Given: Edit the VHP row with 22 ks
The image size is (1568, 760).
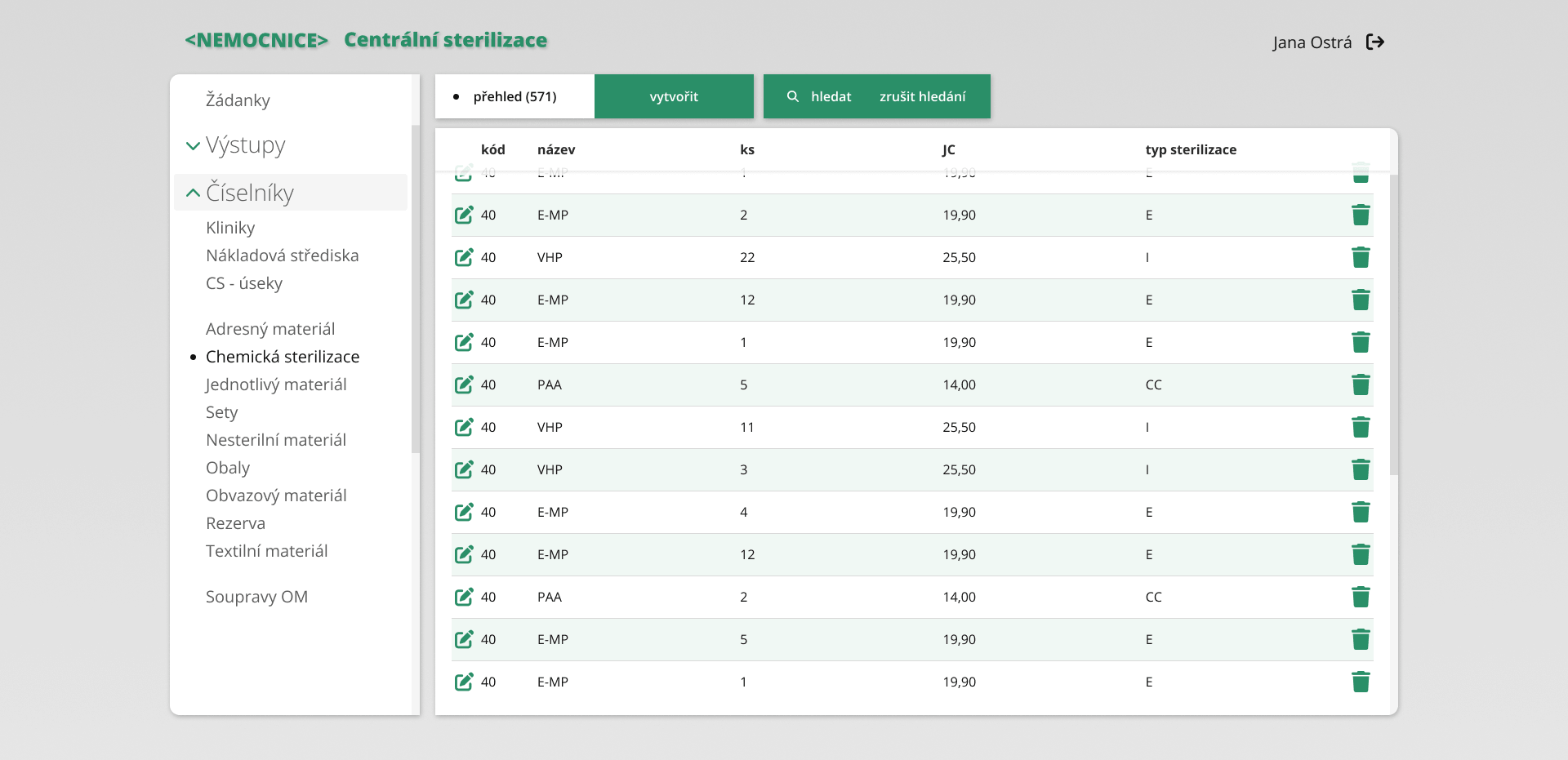Looking at the screenshot, I should coord(464,257).
